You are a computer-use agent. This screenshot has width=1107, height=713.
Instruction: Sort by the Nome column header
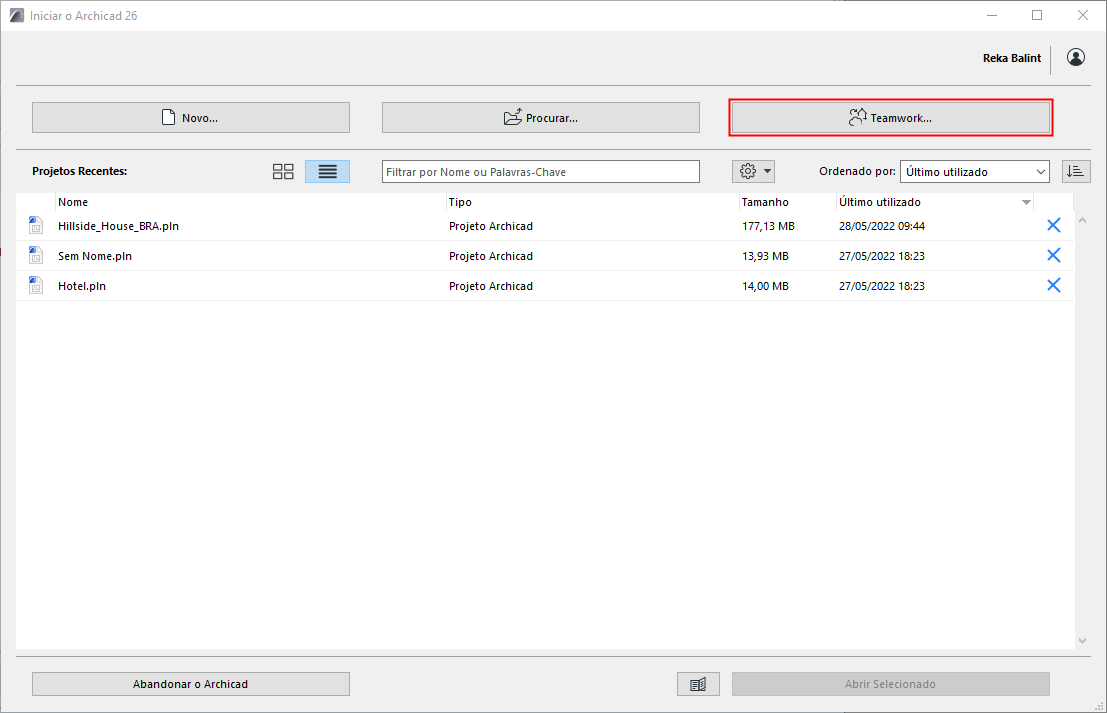(251, 202)
